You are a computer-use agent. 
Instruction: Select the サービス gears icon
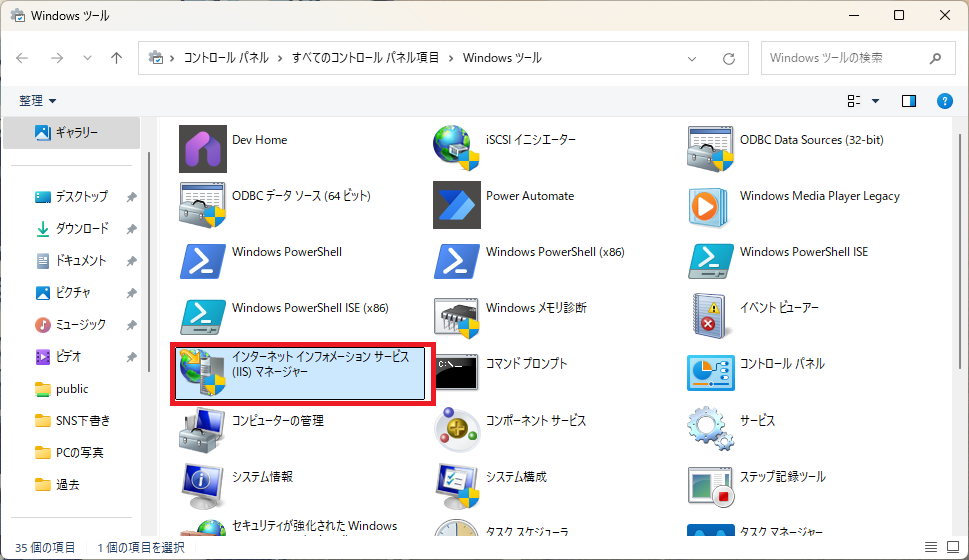[710, 428]
